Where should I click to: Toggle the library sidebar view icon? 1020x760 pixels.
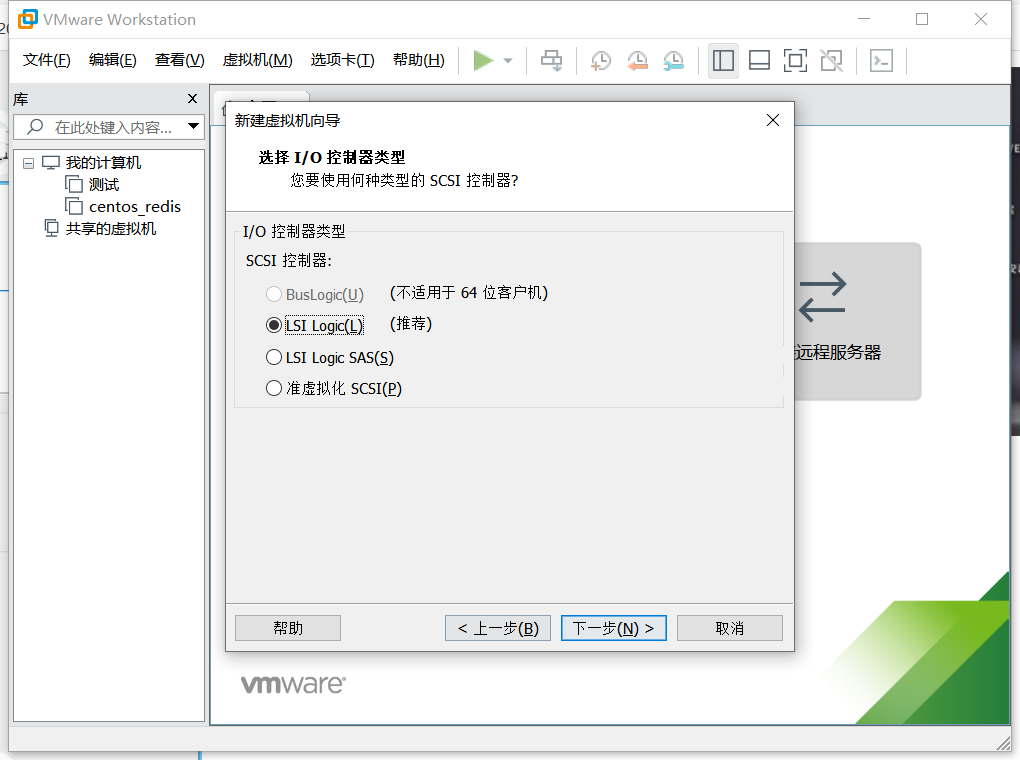tap(723, 61)
